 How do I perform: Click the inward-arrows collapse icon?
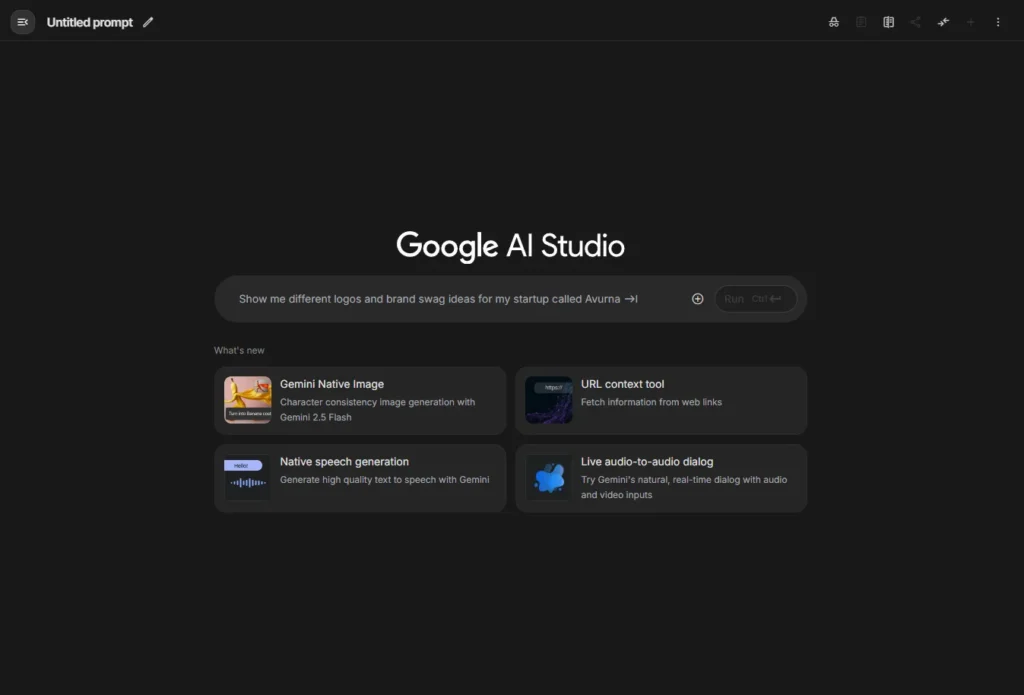(943, 22)
